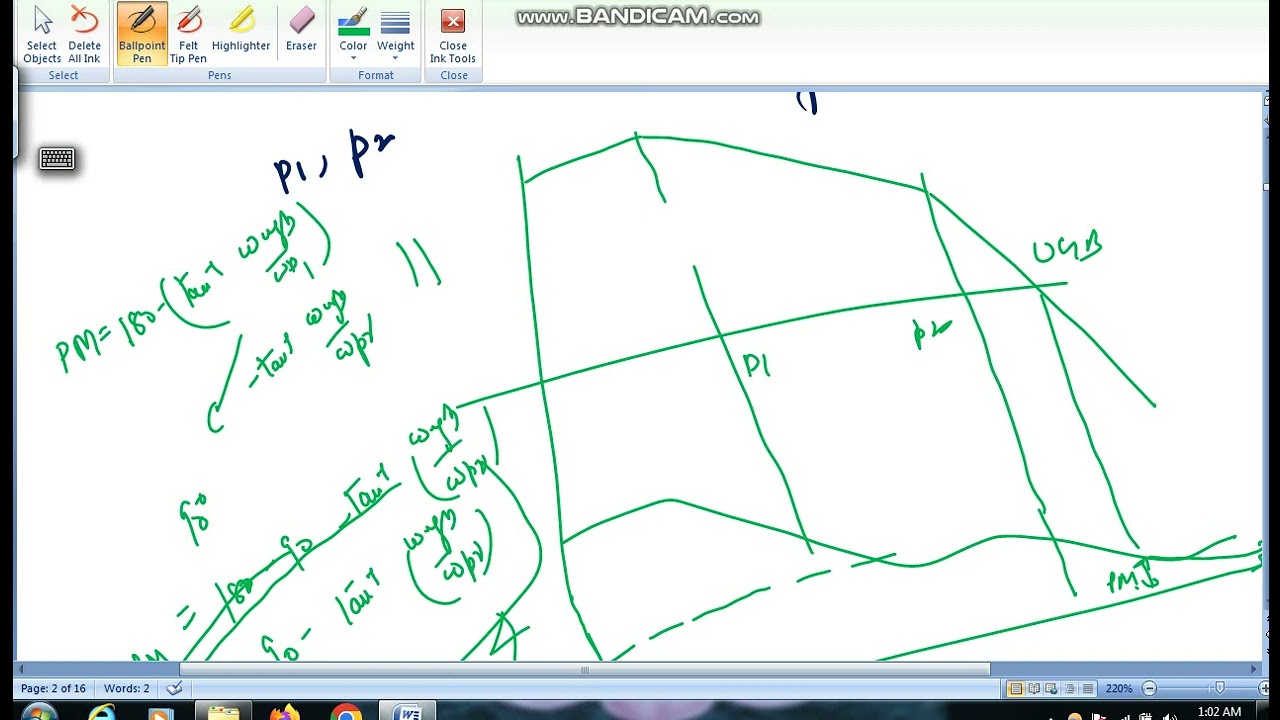
Task: Choose the Select Objects tool
Action: tap(42, 36)
